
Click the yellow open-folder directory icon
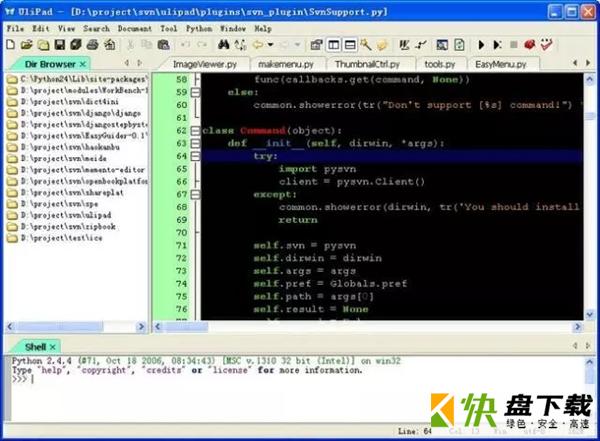pos(43,45)
